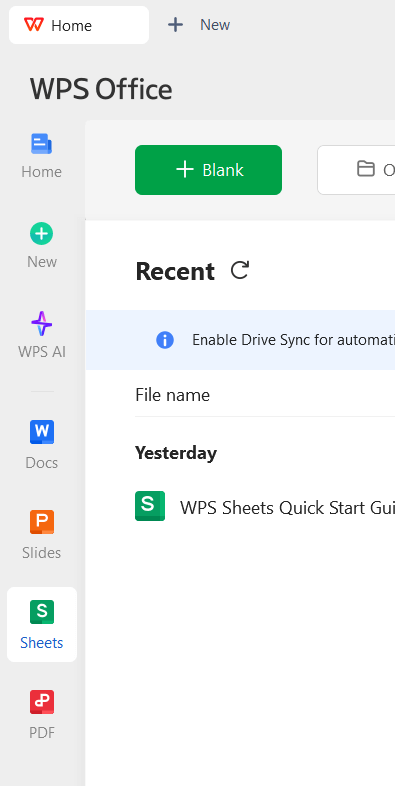The width and height of the screenshot is (395, 786).
Task: Click the Drive Sync info icon
Action: click(x=164, y=340)
